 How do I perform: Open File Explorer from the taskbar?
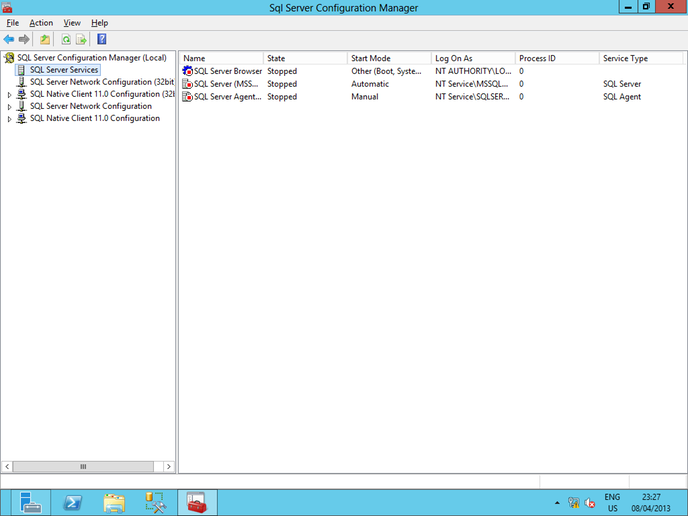(x=114, y=502)
